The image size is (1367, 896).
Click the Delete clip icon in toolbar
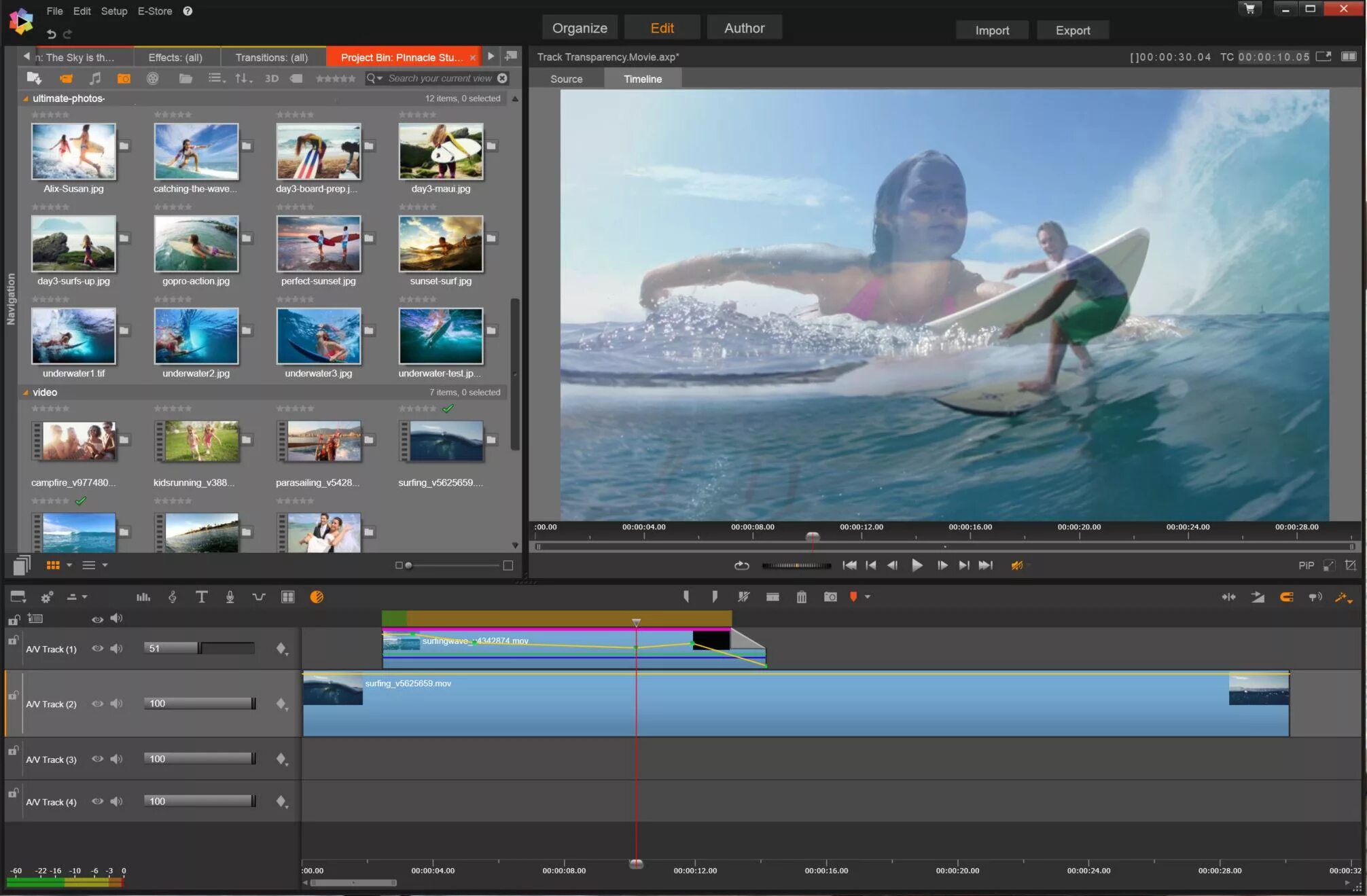coord(801,596)
